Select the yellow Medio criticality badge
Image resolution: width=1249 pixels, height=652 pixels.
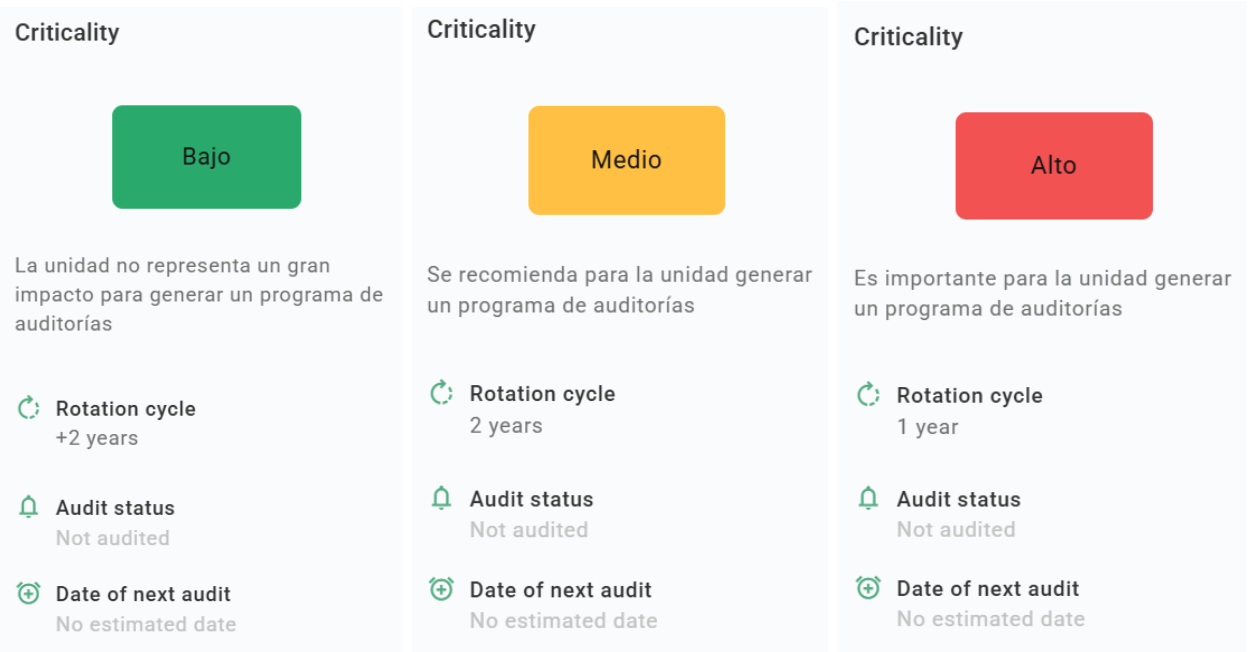tap(626, 160)
